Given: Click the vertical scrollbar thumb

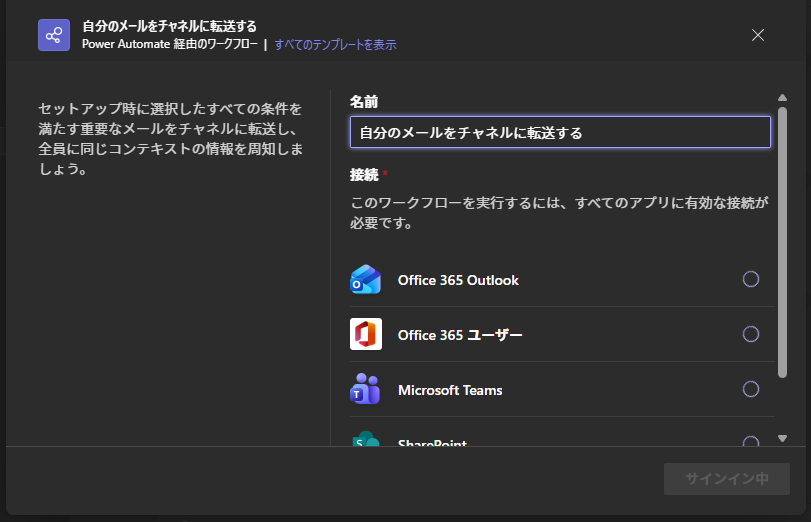Looking at the screenshot, I should [782, 242].
